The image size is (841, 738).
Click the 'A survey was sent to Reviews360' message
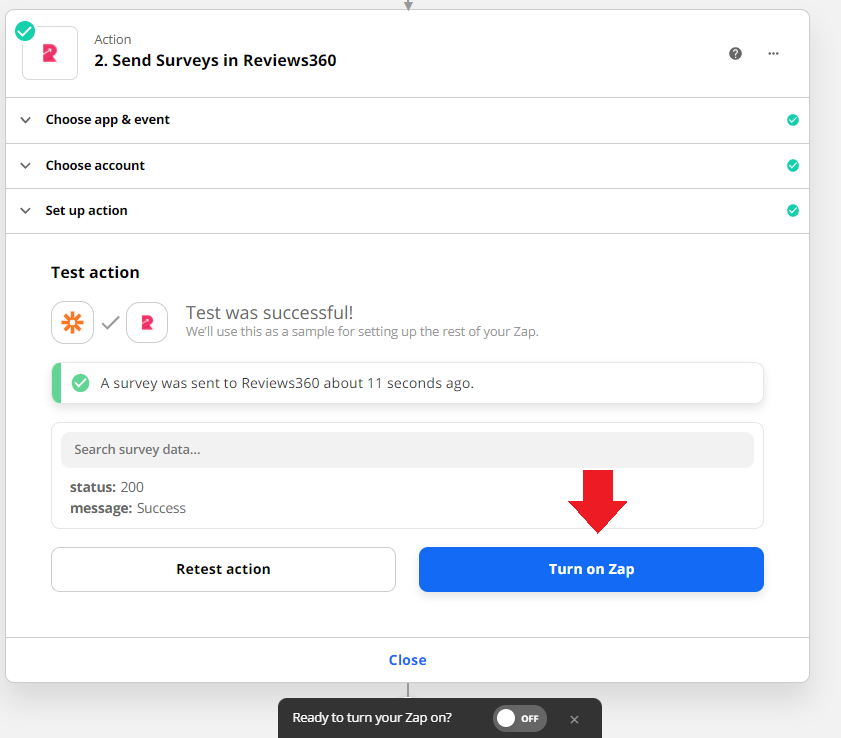click(x=287, y=383)
